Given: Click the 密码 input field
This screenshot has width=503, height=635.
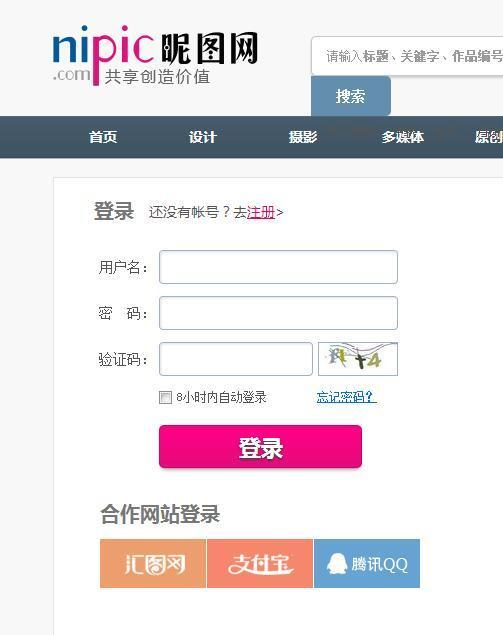Looking at the screenshot, I should pyautogui.click(x=278, y=313).
